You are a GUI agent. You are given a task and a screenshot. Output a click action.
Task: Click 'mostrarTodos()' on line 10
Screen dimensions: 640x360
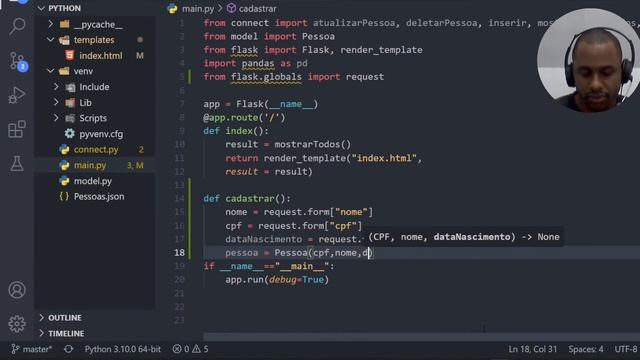click(x=313, y=144)
